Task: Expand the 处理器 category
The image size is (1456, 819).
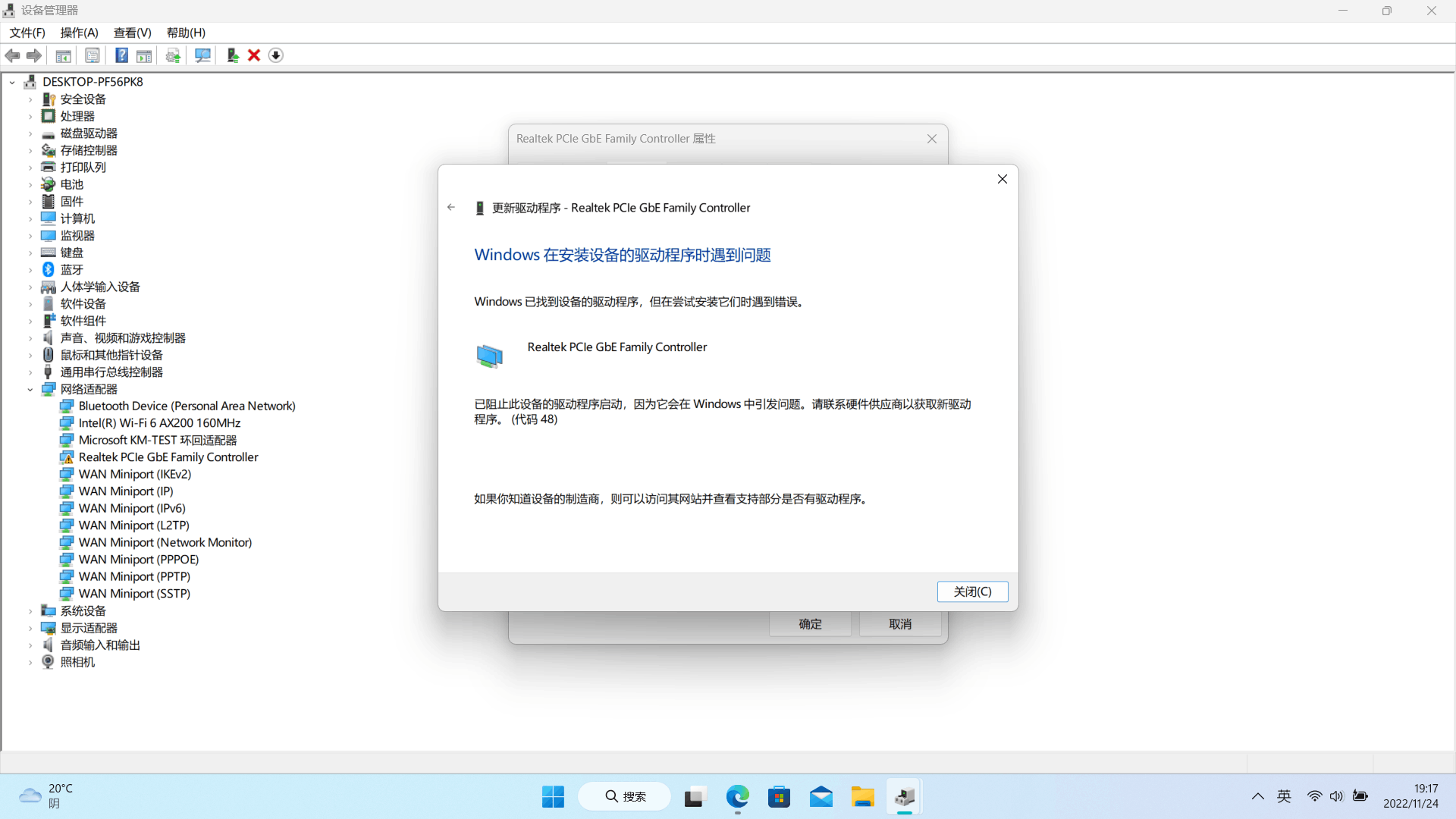Action: 30,117
